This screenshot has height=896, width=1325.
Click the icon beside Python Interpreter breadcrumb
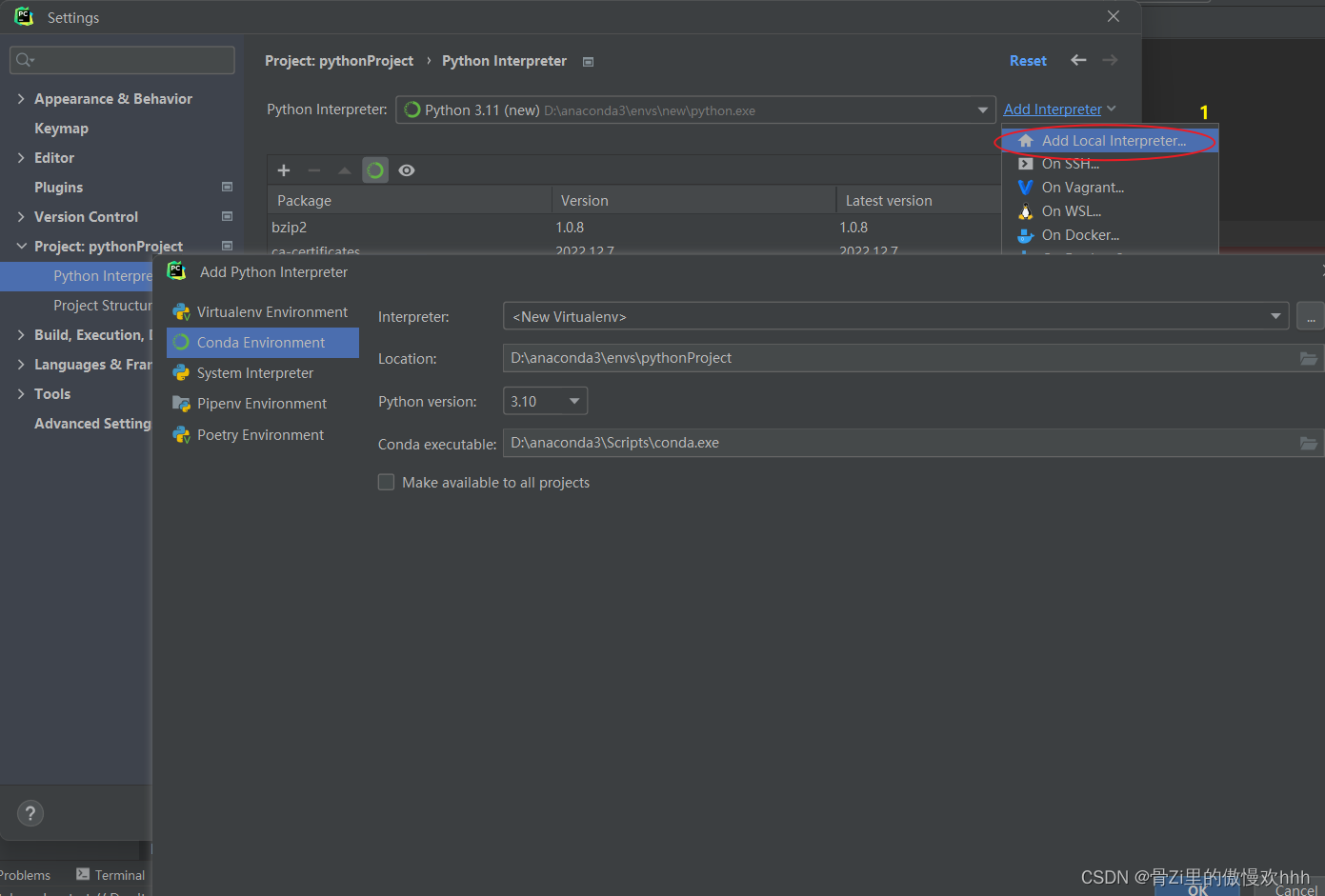588,62
